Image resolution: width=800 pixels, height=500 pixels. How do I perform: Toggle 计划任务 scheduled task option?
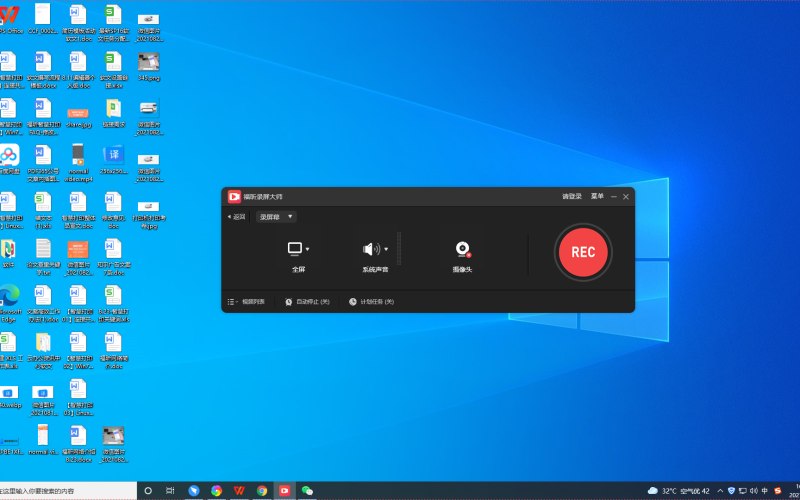(x=371, y=302)
